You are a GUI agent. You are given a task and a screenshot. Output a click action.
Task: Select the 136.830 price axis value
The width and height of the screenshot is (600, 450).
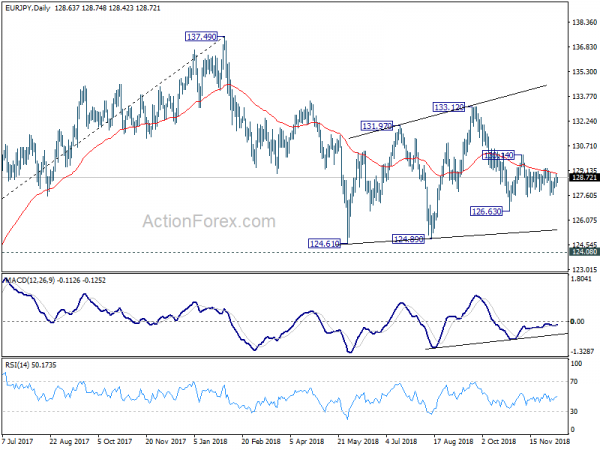coord(584,47)
